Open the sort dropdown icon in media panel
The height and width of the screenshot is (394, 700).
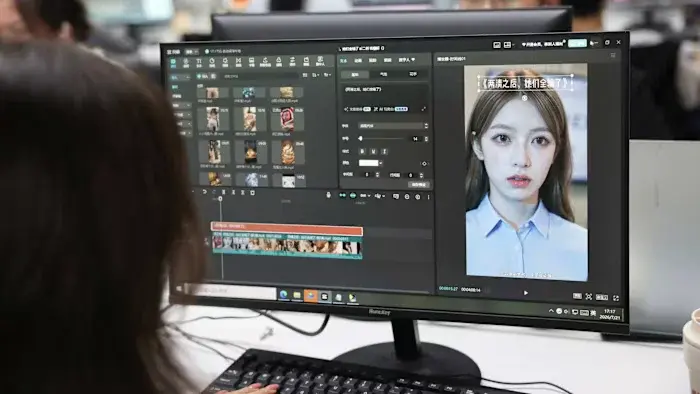(316, 75)
